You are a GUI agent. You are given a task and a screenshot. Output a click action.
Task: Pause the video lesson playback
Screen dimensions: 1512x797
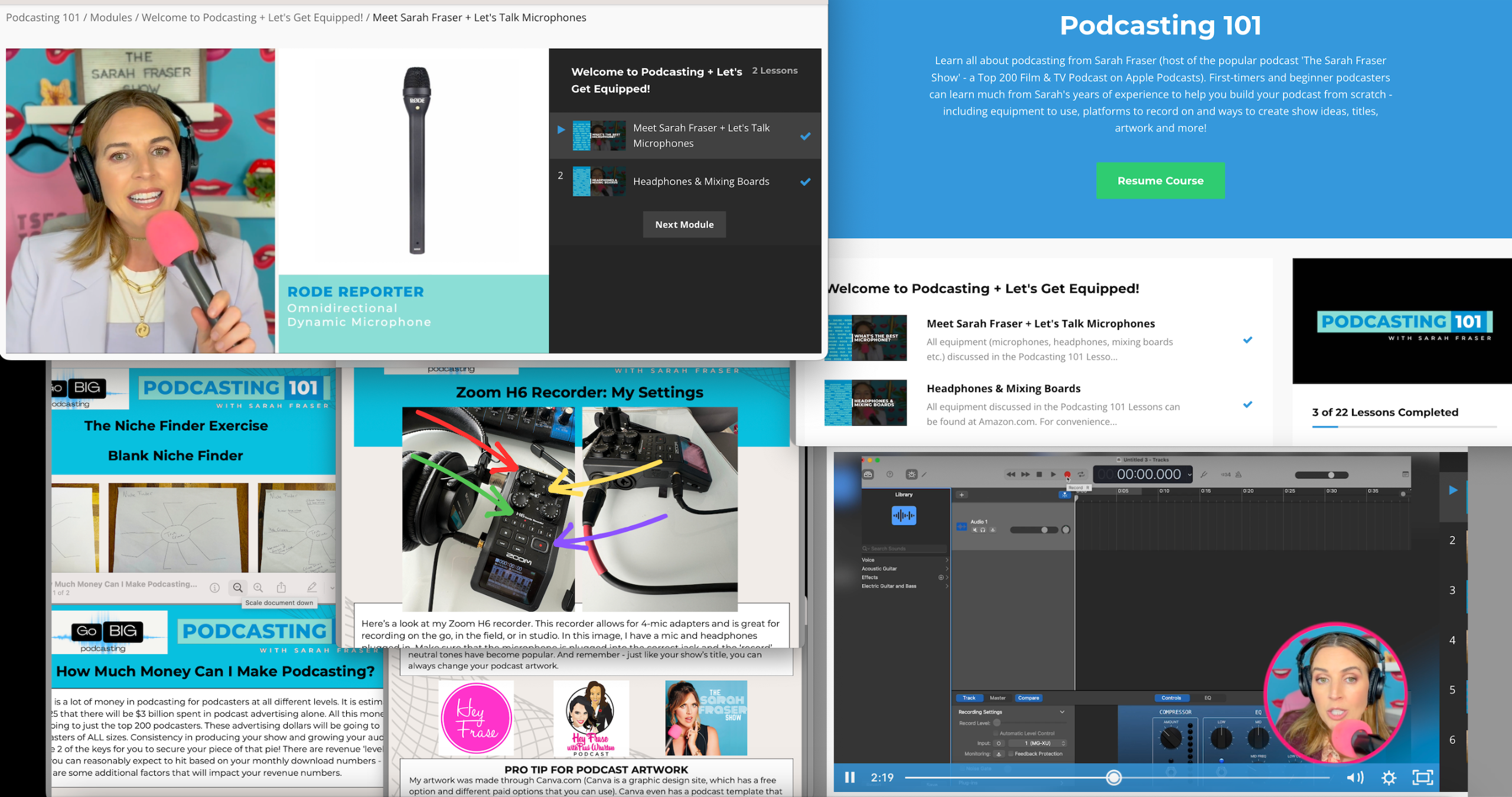coord(850,778)
